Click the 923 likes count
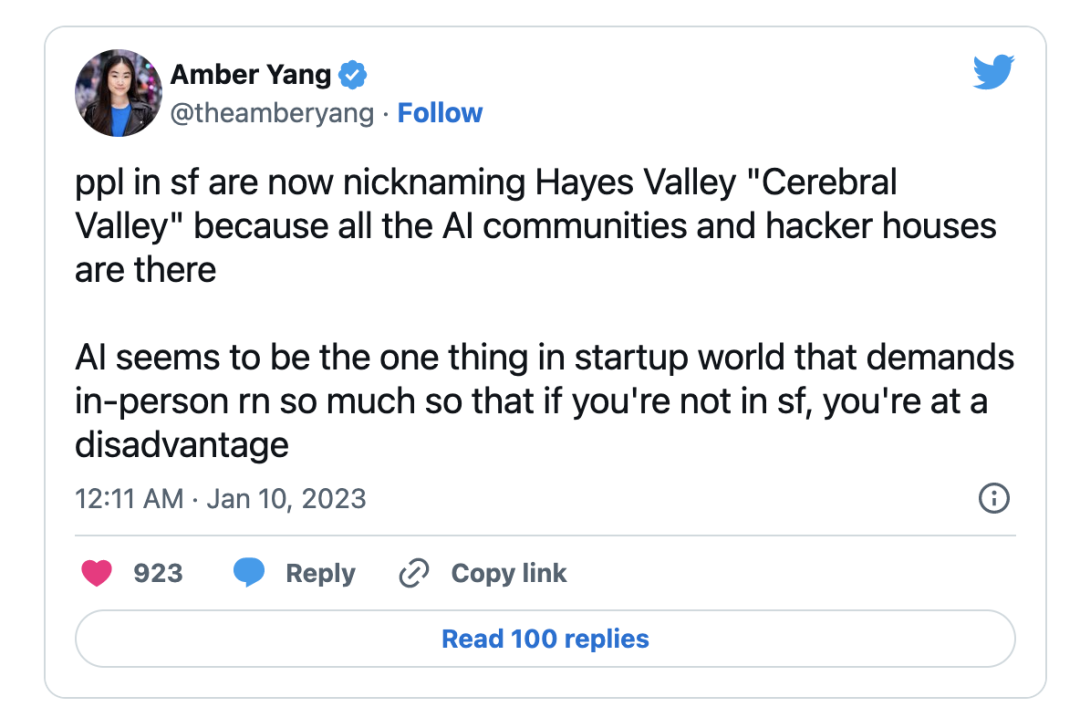The width and height of the screenshot is (1080, 728). click(158, 573)
